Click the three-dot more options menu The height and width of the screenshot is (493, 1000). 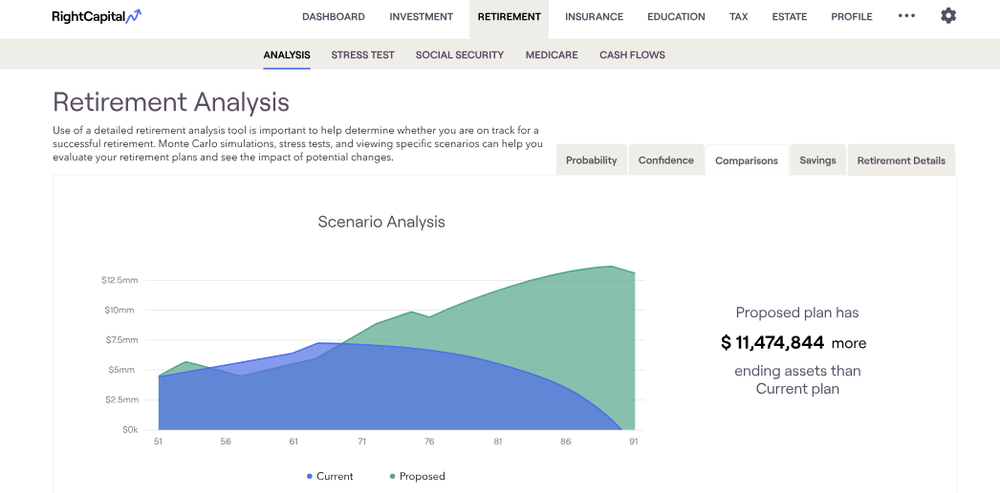[x=906, y=16]
